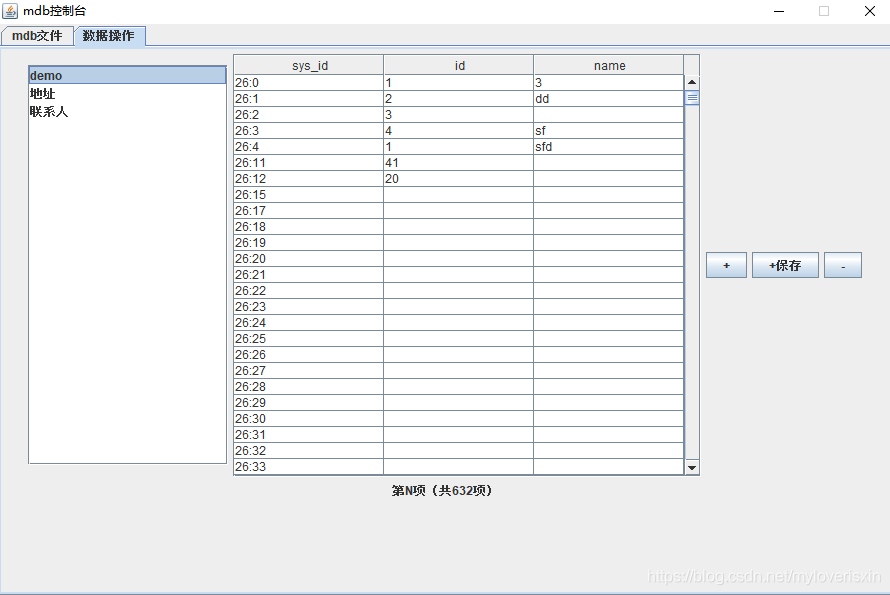890x595 pixels.
Task: Click the Java coffee cup icon in title bar
Action: coord(10,10)
